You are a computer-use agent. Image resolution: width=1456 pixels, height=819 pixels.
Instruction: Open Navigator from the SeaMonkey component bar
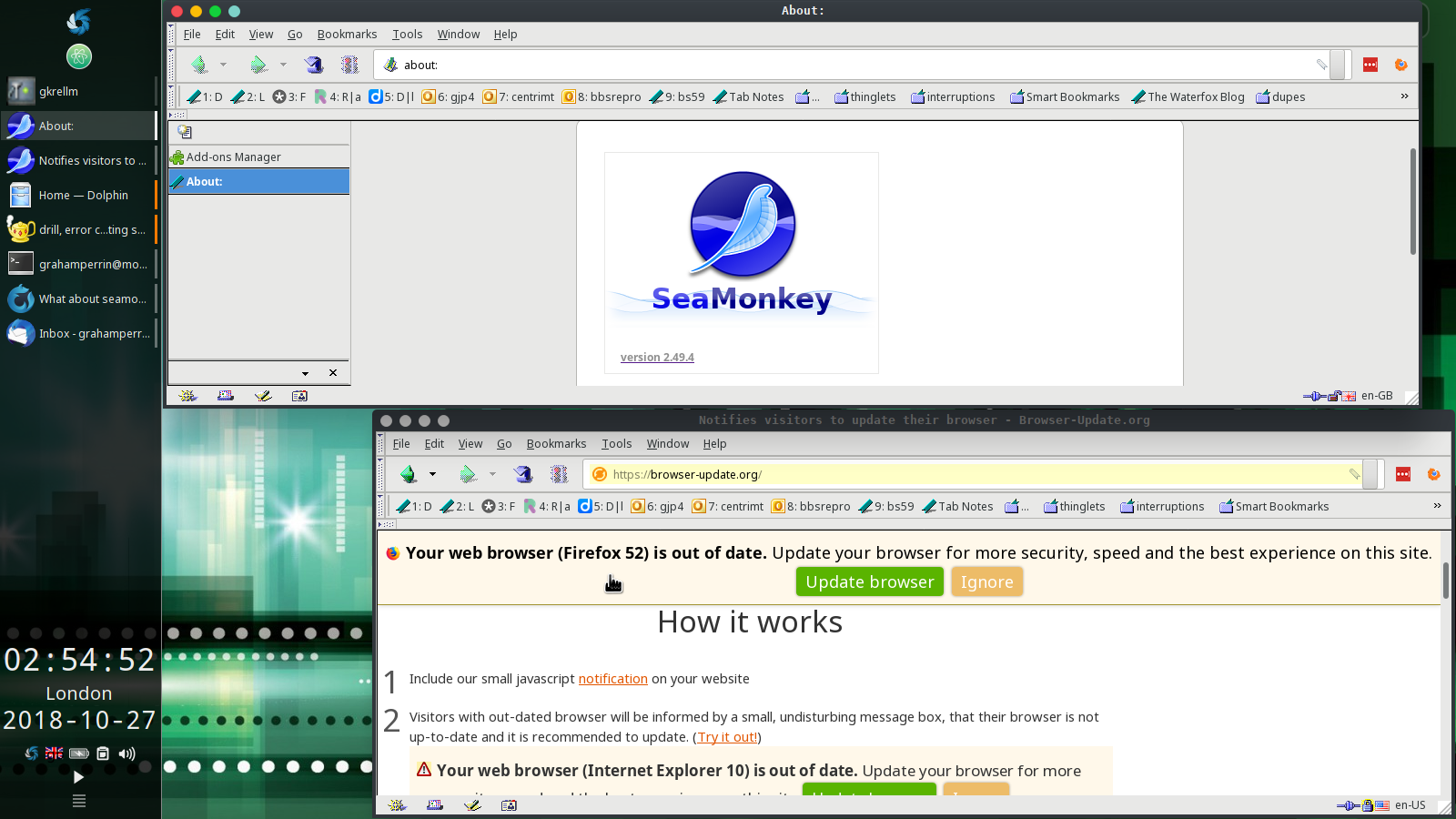point(188,396)
